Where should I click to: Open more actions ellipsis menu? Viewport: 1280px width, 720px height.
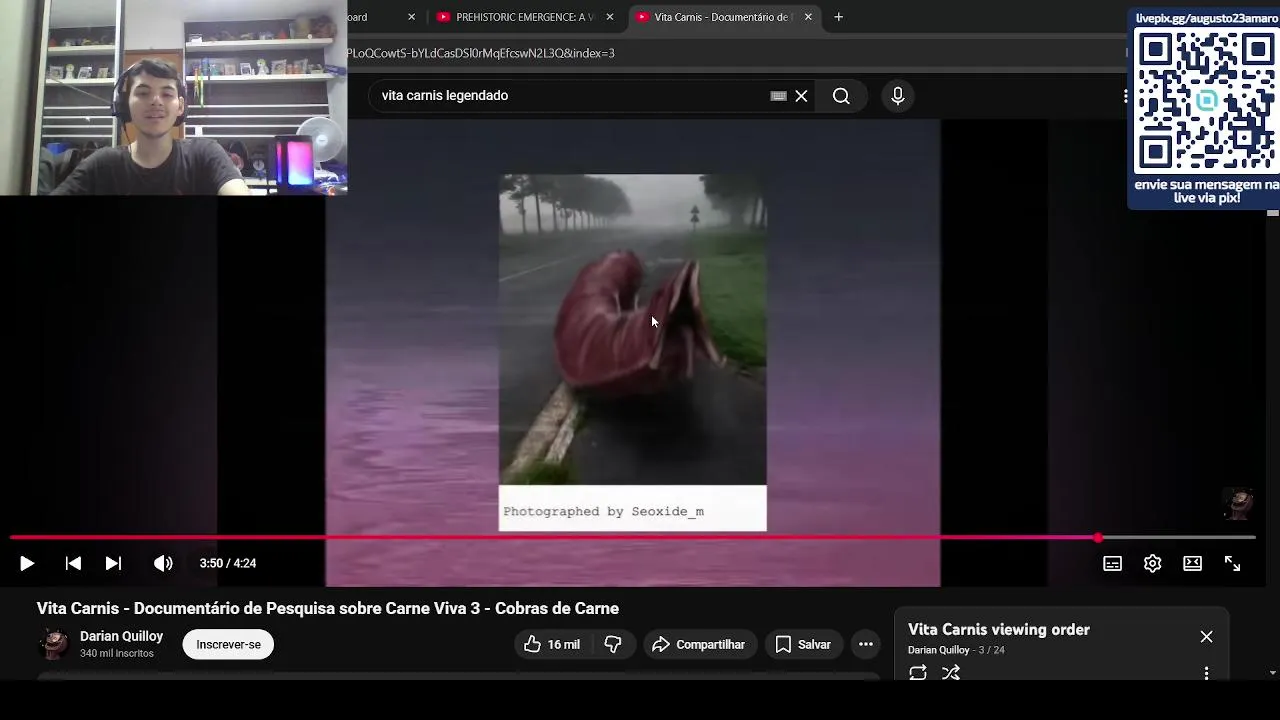866,645
